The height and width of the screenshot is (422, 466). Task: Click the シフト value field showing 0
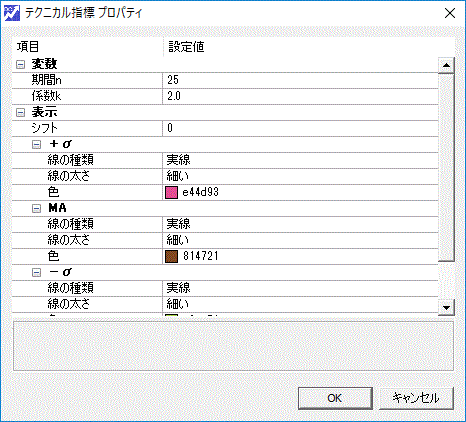pyautogui.click(x=300, y=128)
